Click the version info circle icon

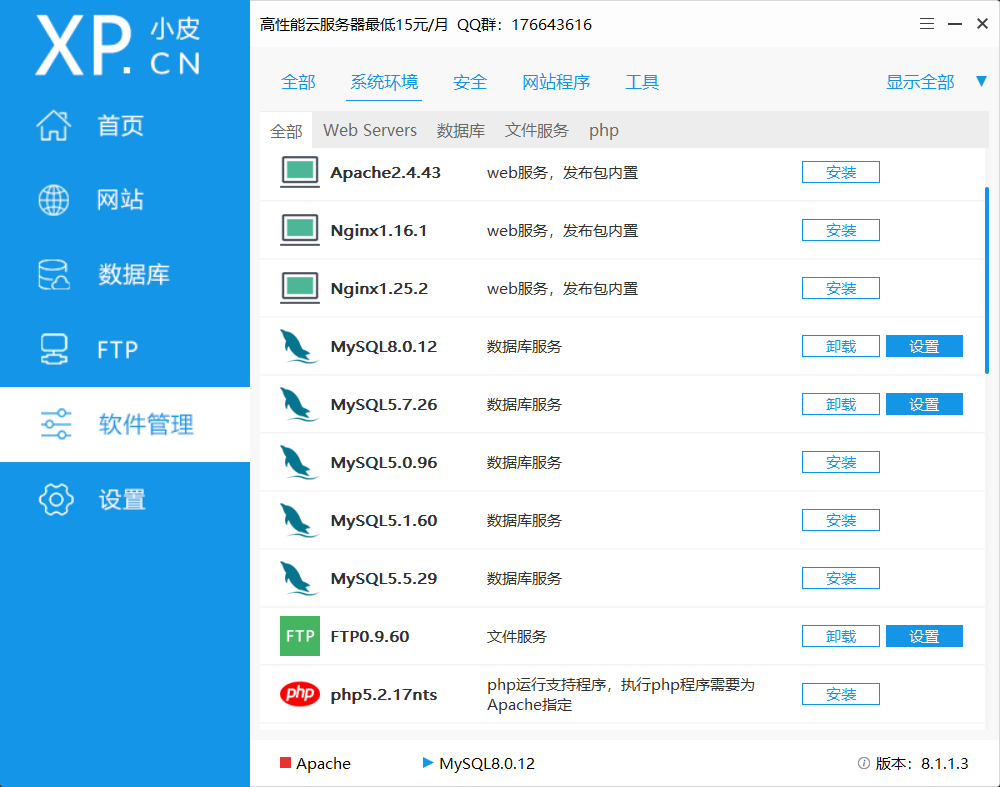point(864,763)
